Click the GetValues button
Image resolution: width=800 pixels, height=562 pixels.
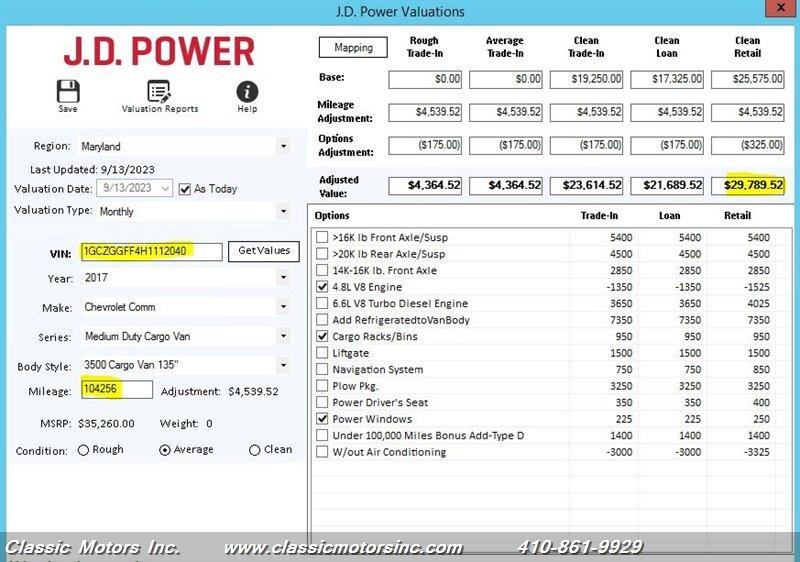(264, 251)
